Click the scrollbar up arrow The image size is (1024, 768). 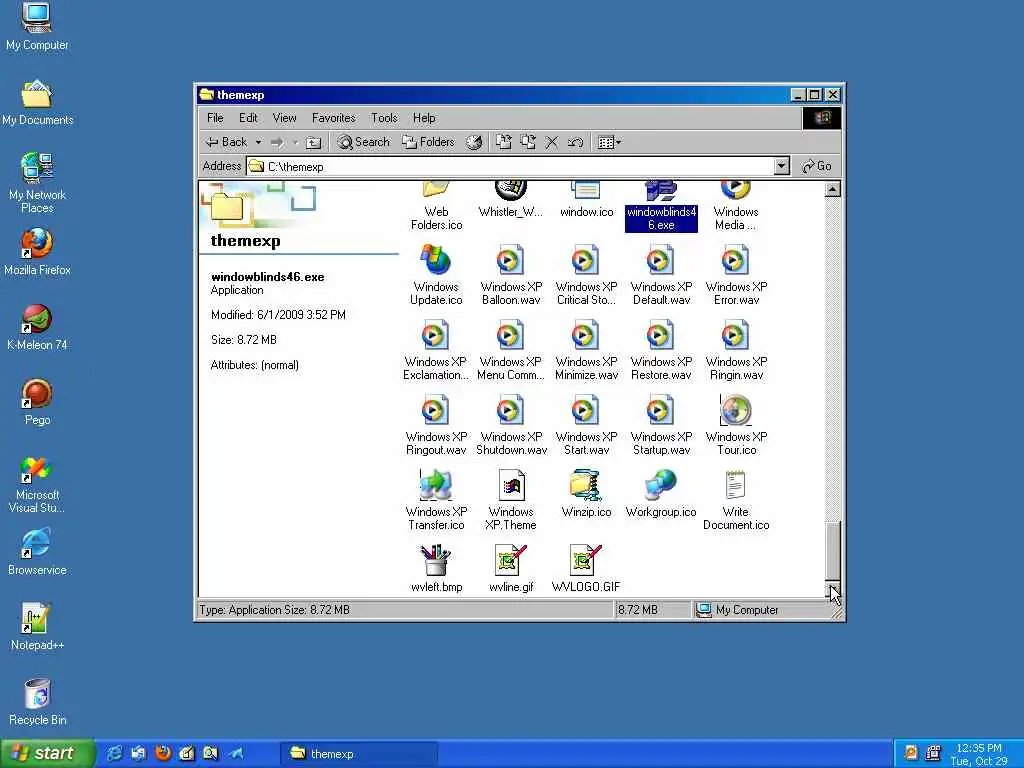pos(833,189)
